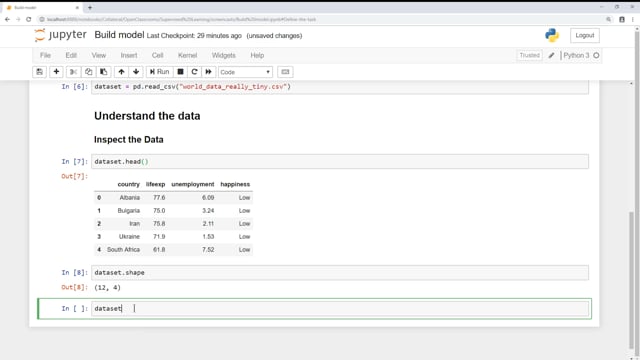
Task: Open the Help menu
Action: [257, 55]
